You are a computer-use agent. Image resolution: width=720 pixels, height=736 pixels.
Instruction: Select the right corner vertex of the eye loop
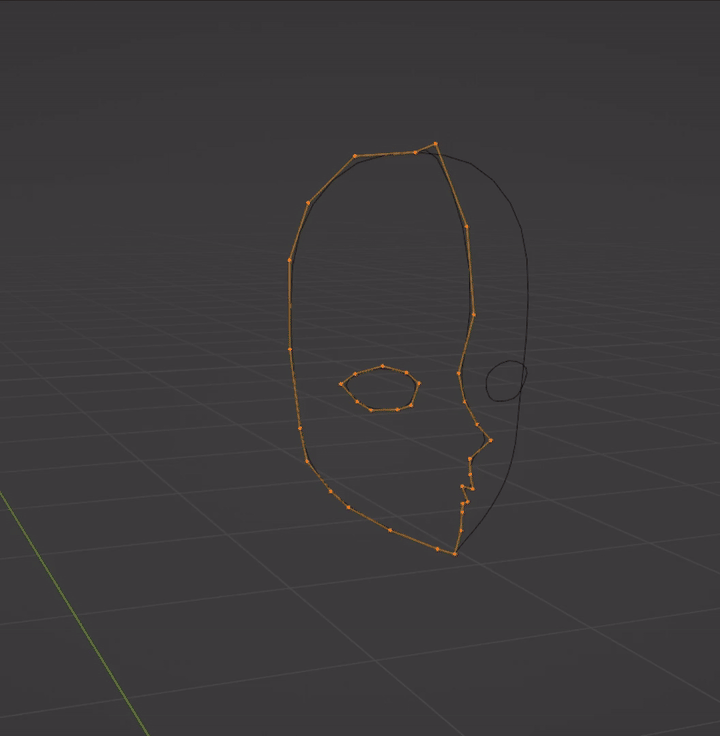pyautogui.click(x=419, y=383)
